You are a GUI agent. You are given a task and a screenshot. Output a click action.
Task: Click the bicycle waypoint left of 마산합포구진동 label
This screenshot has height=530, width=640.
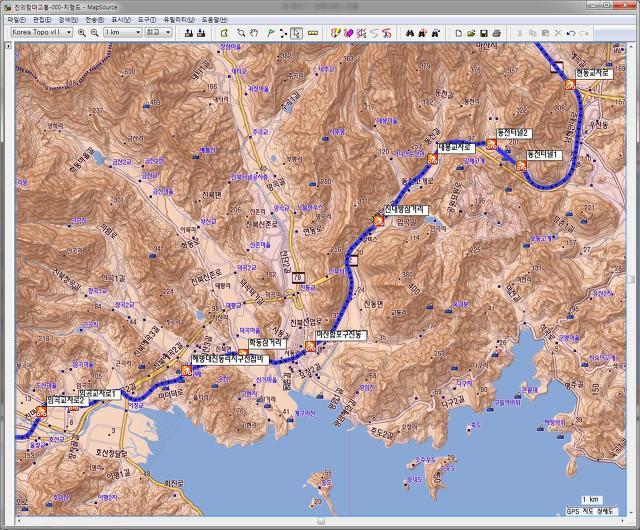tap(310, 346)
